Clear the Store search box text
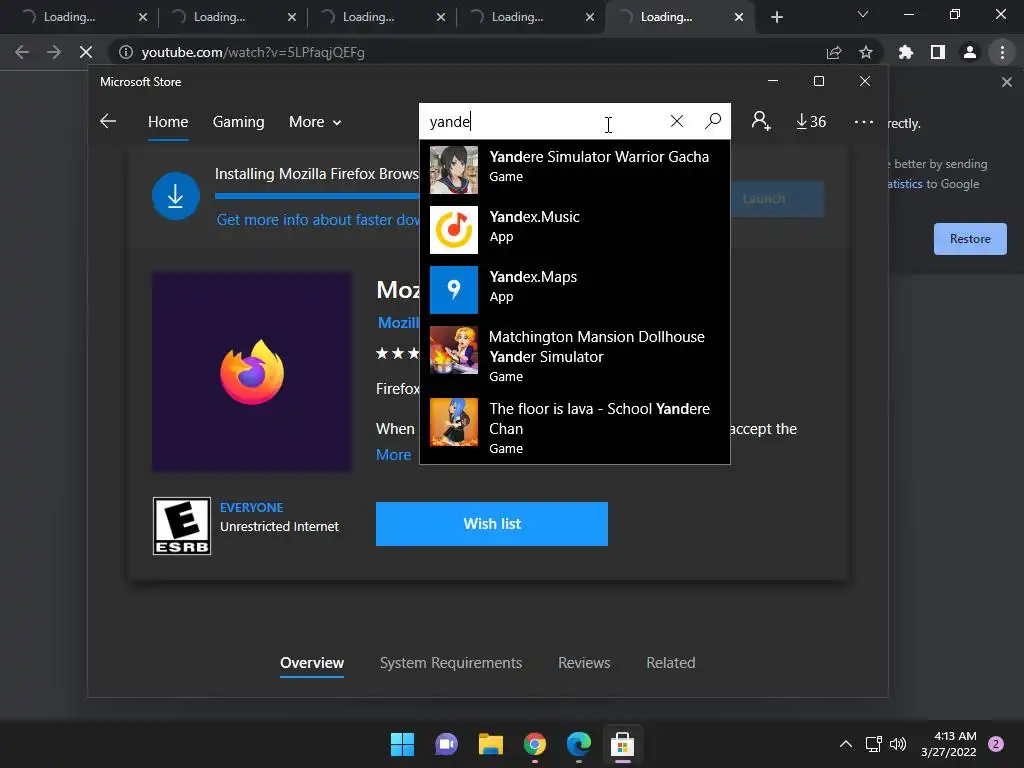 [x=677, y=121]
